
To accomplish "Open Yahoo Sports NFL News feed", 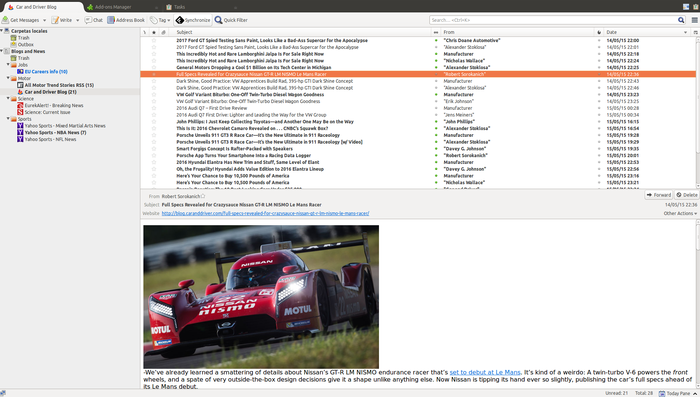I will coord(46,139).
